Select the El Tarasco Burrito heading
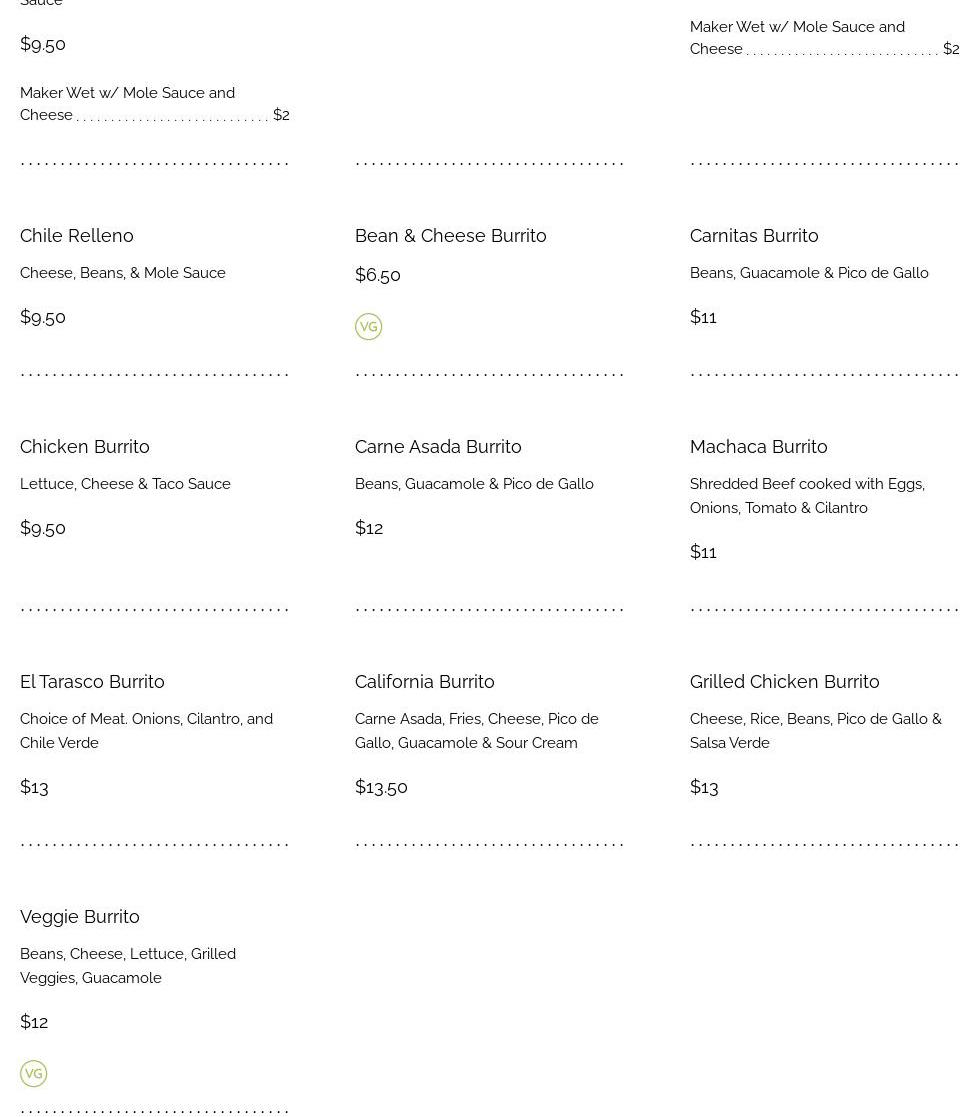965x1117 pixels. 92,682
